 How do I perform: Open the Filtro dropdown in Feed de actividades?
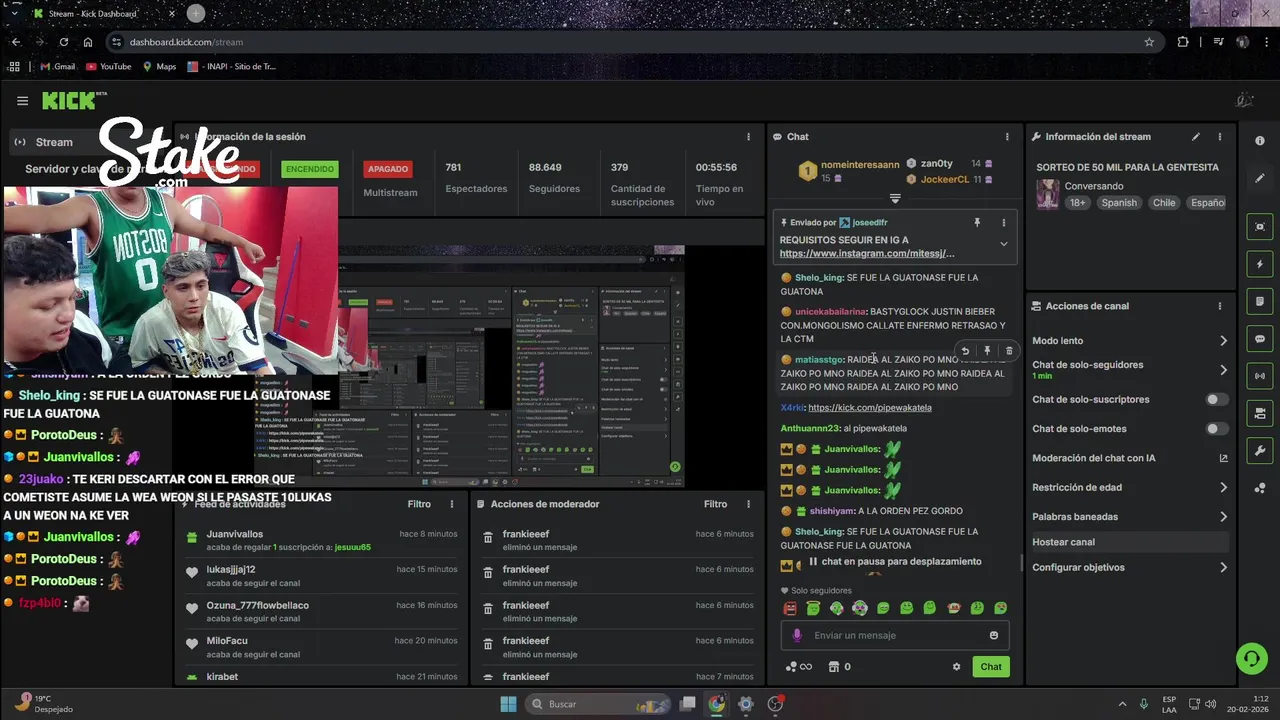(419, 504)
